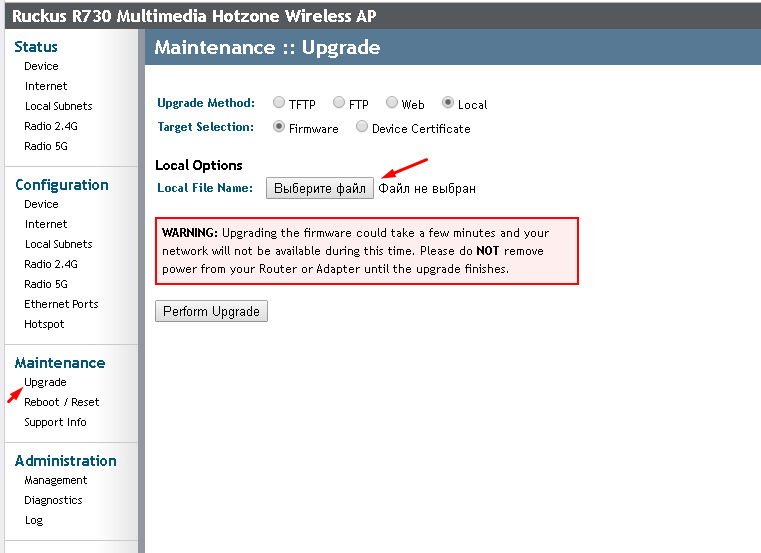
Task: Open Internet under Status section
Action: point(46,86)
